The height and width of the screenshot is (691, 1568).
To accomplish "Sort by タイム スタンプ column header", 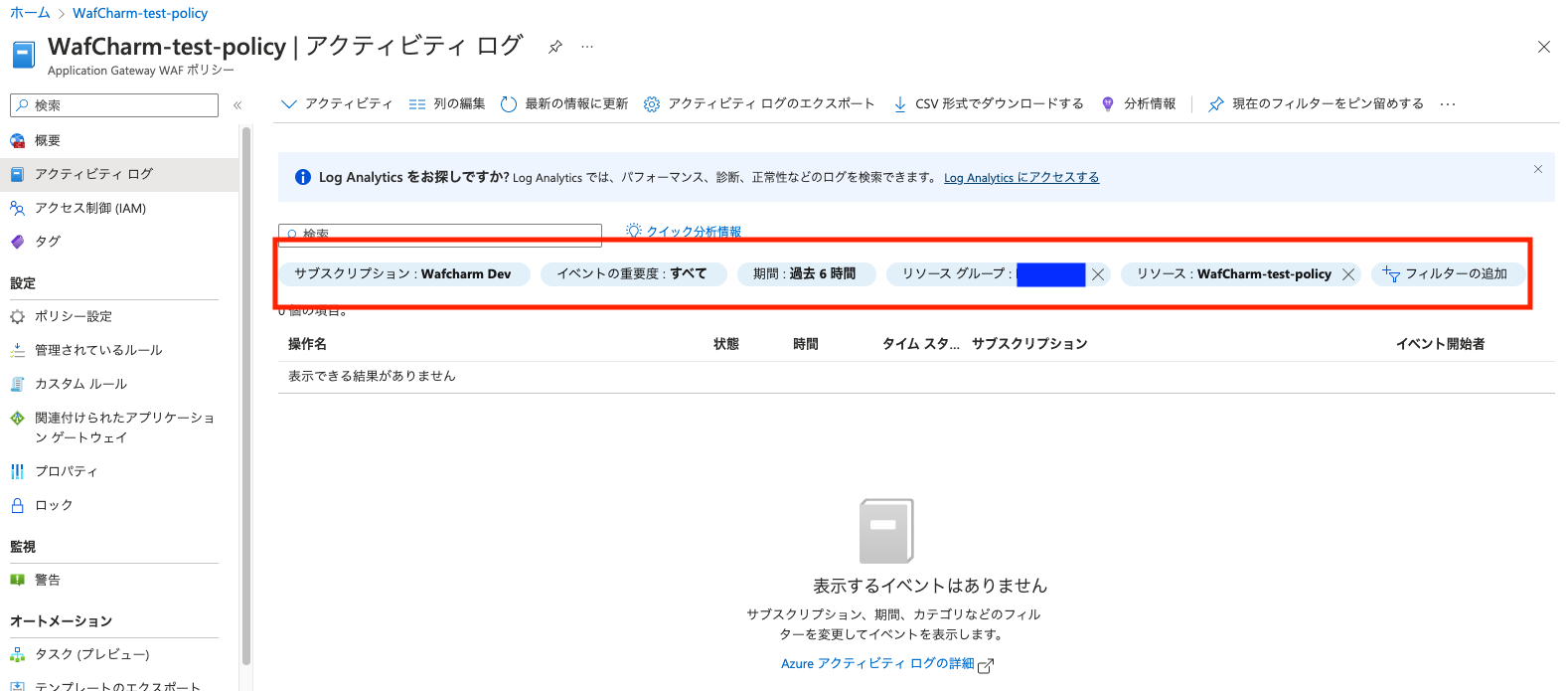I will point(921,344).
